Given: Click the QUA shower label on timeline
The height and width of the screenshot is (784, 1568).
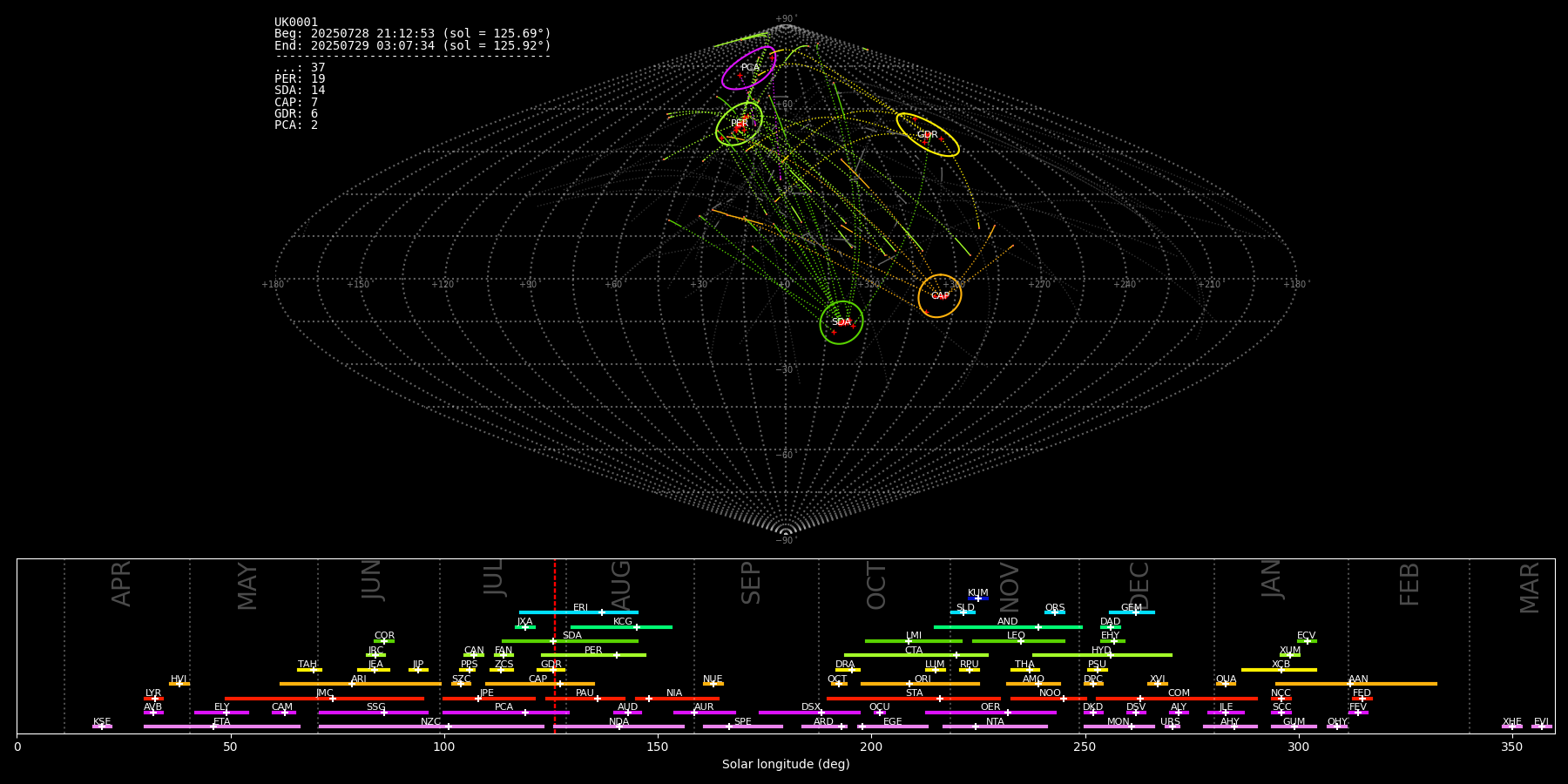Looking at the screenshot, I should point(1226,679).
